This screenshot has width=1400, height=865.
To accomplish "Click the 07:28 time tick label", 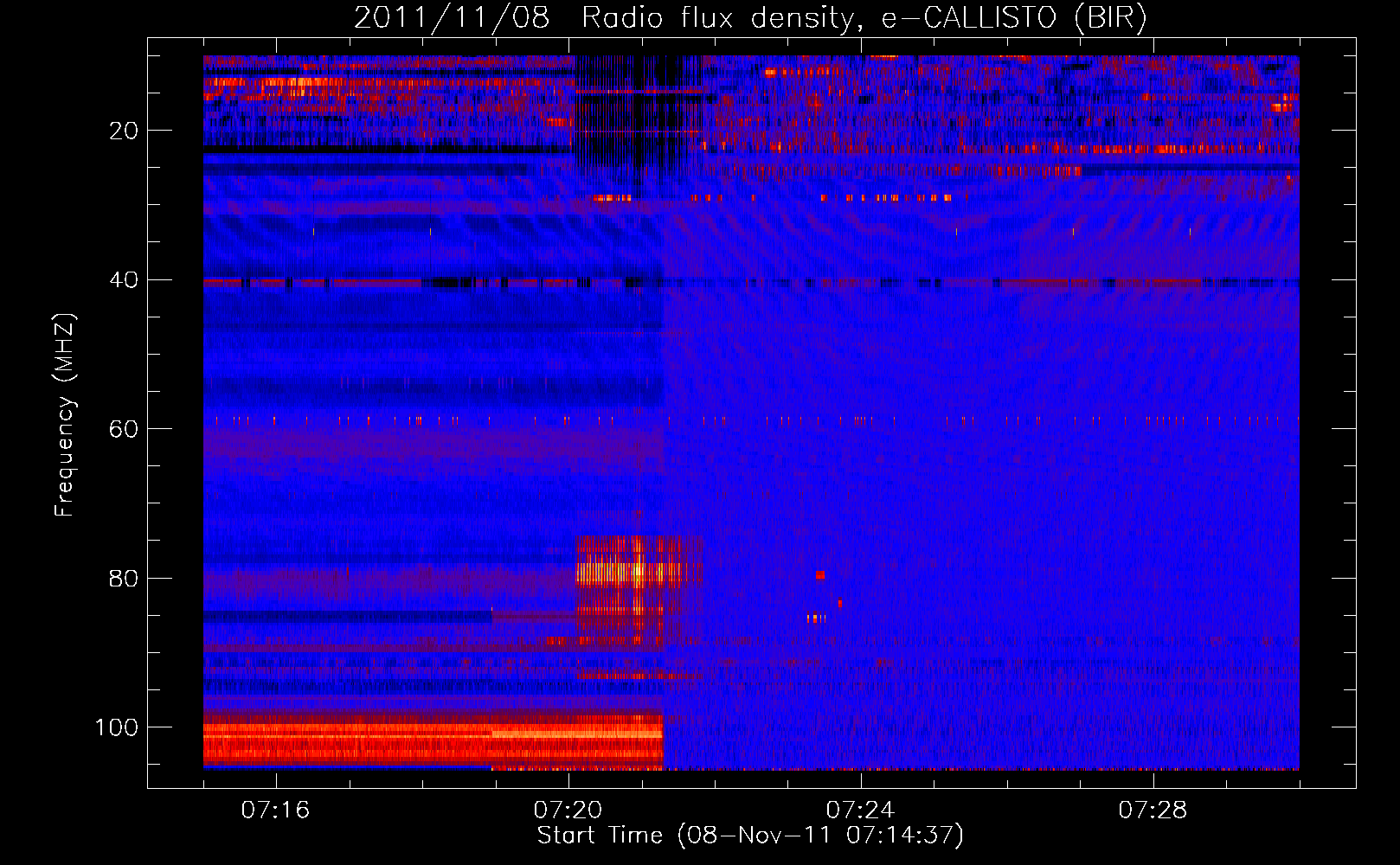I will click(x=1153, y=810).
